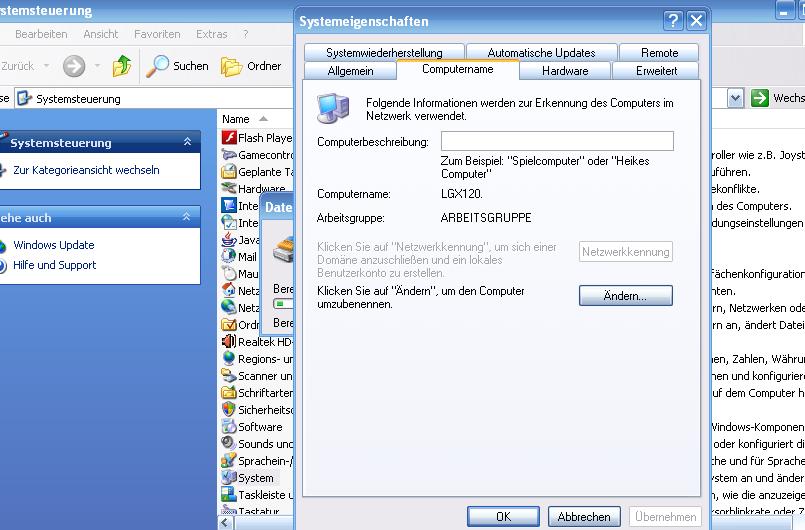The width and height of the screenshot is (805, 530).
Task: Open the address bar dropdown arrow
Action: click(x=735, y=98)
